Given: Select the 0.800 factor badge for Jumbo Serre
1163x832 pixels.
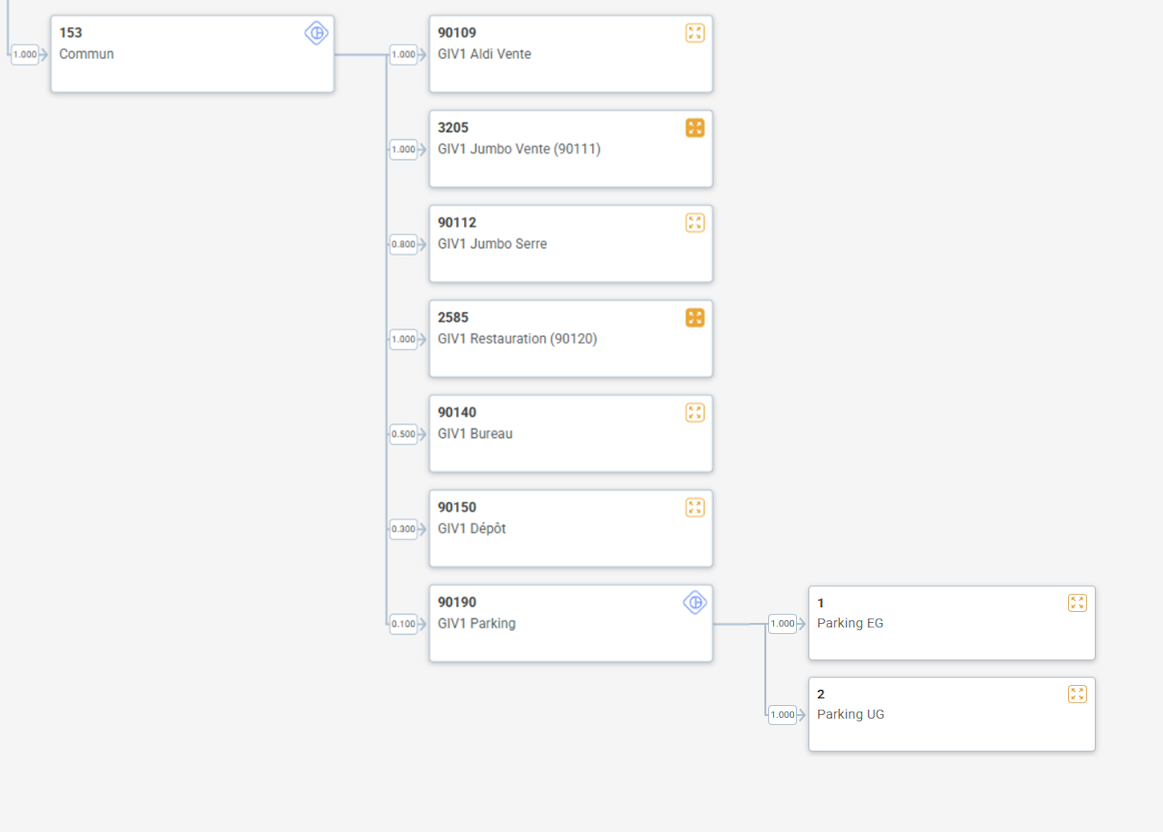Looking at the screenshot, I should click(x=403, y=244).
